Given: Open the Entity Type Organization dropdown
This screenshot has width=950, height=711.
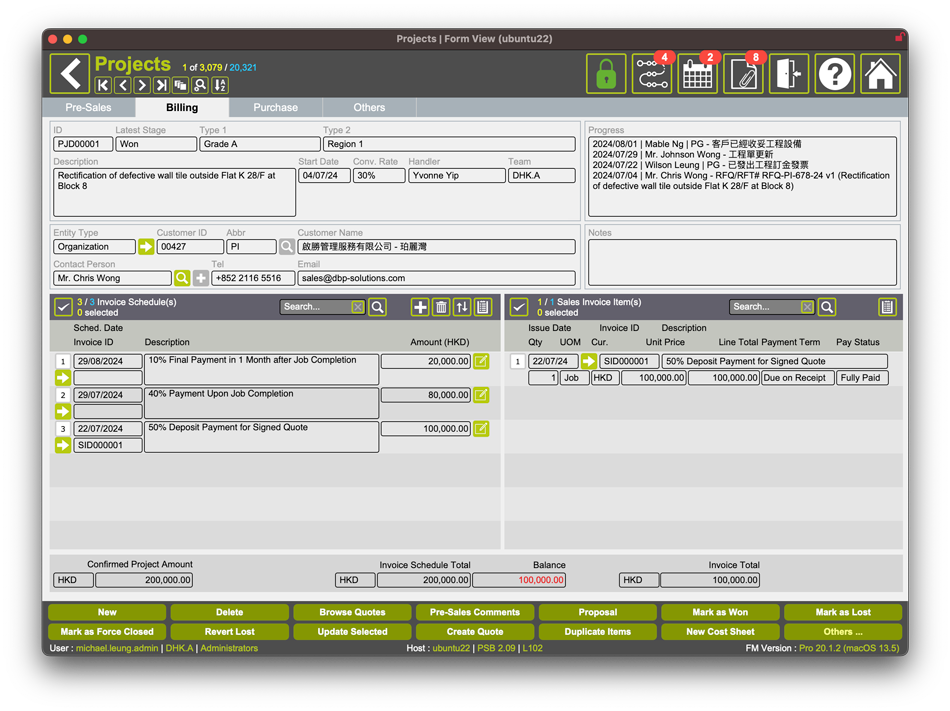Looking at the screenshot, I should 94,246.
